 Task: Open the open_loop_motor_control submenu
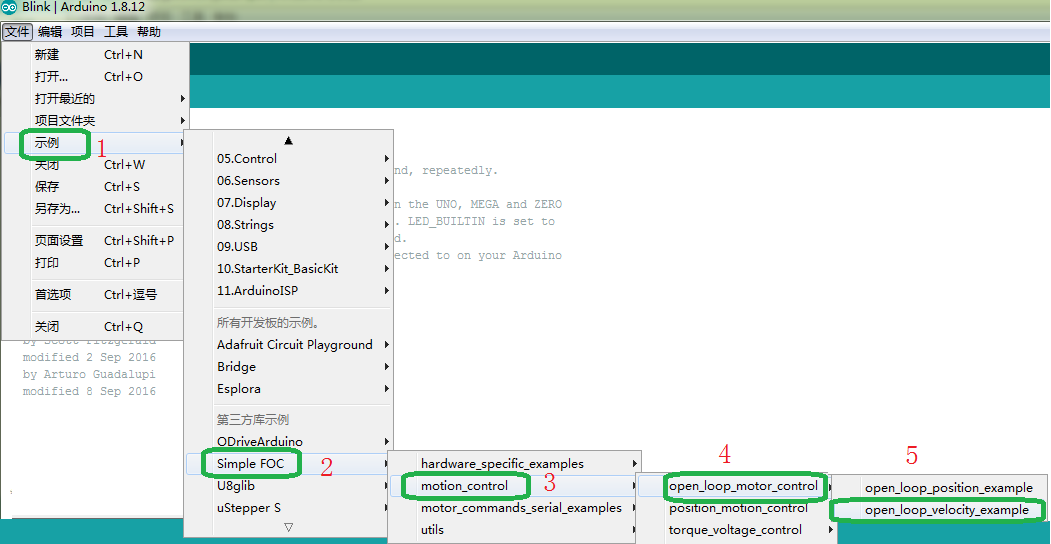pos(737,486)
